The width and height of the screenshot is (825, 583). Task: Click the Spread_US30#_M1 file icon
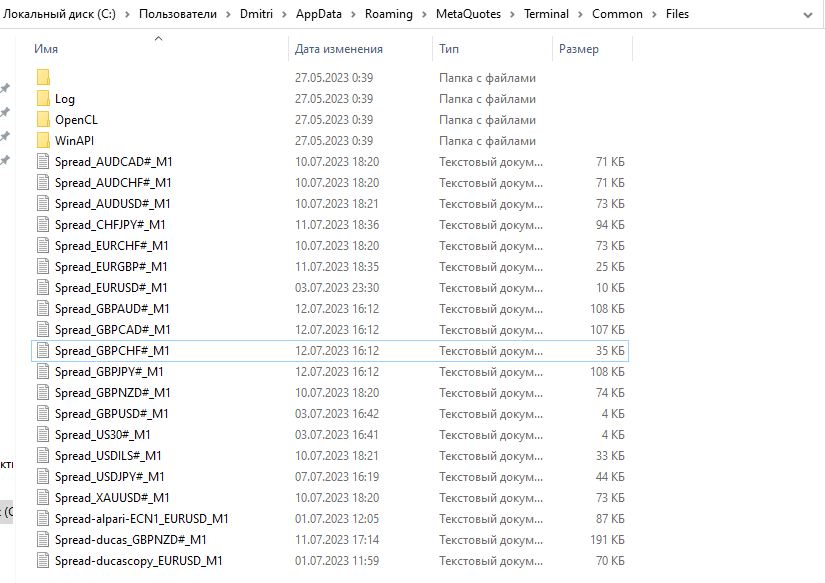tap(43, 435)
